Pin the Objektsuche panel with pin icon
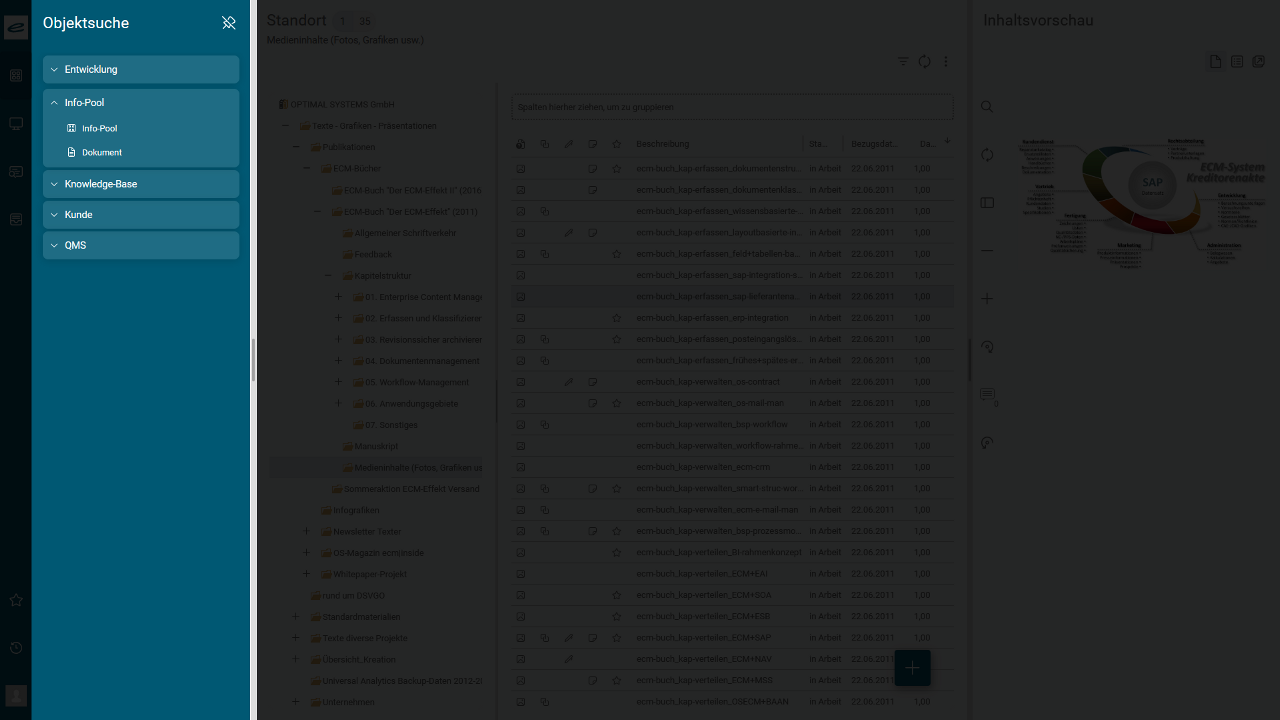This screenshot has width=1280, height=720. [229, 23]
